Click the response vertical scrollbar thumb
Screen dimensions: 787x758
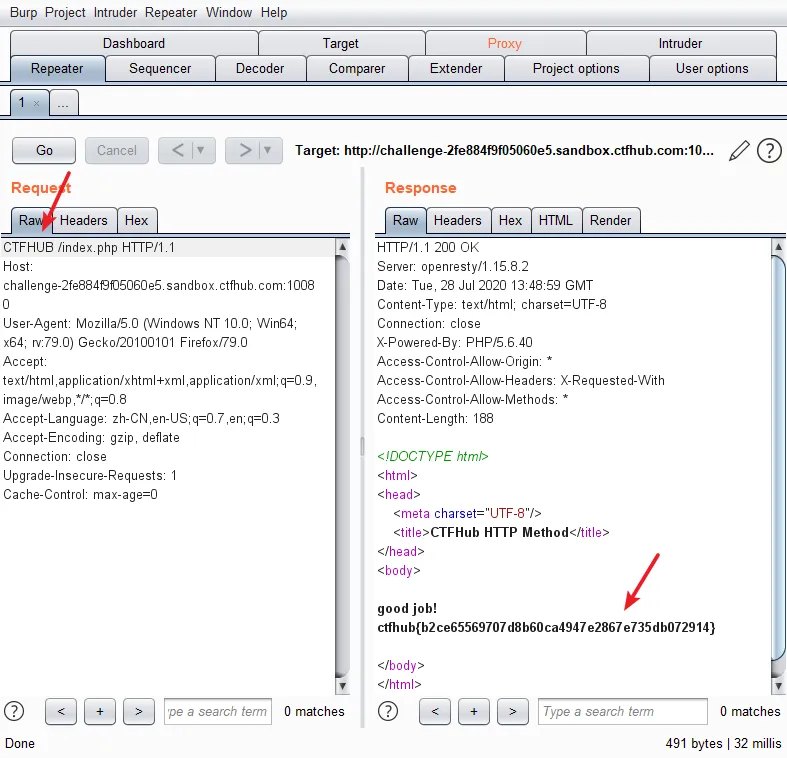coord(778,459)
